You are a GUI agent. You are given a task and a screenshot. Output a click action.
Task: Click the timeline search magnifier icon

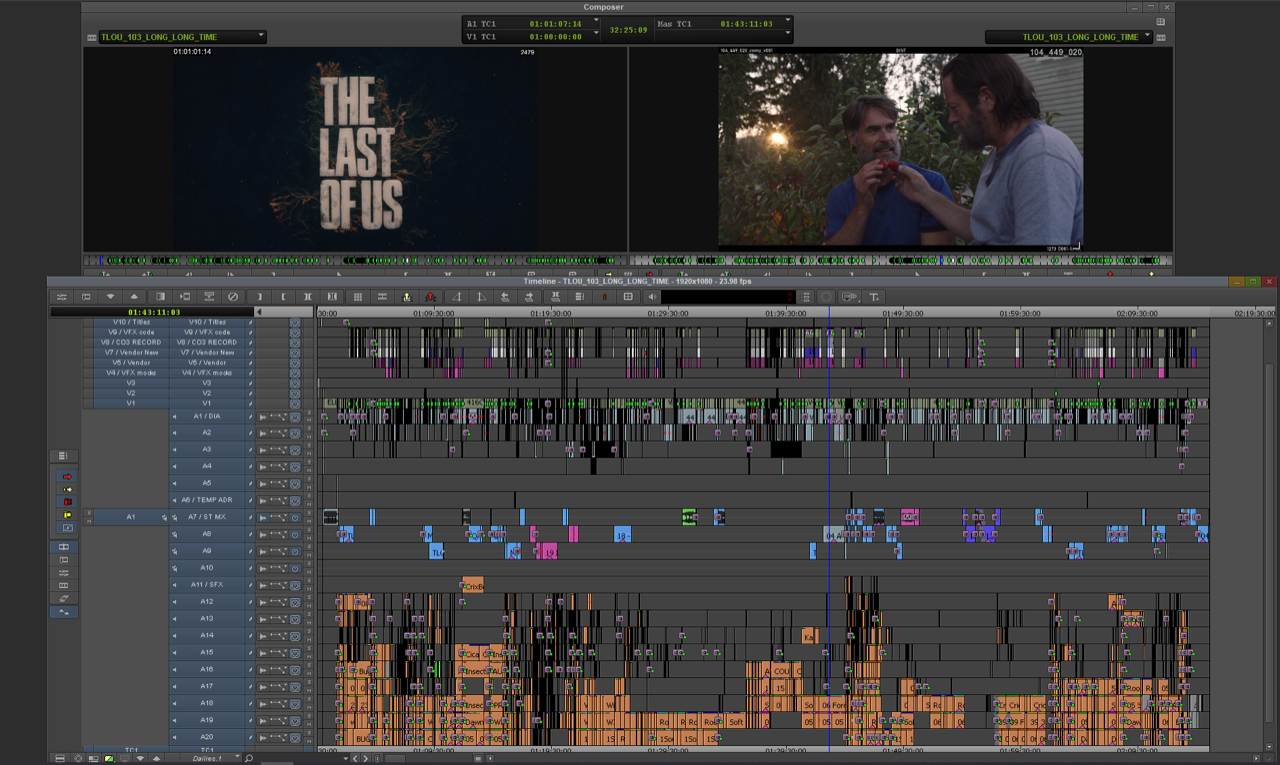coord(249,759)
